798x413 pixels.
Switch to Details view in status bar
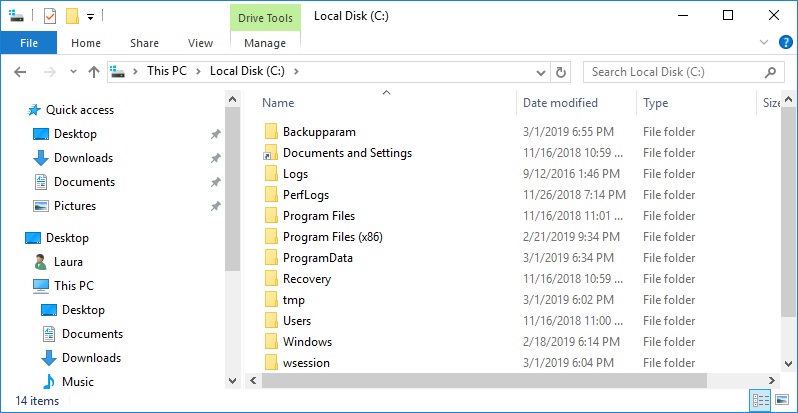click(758, 400)
